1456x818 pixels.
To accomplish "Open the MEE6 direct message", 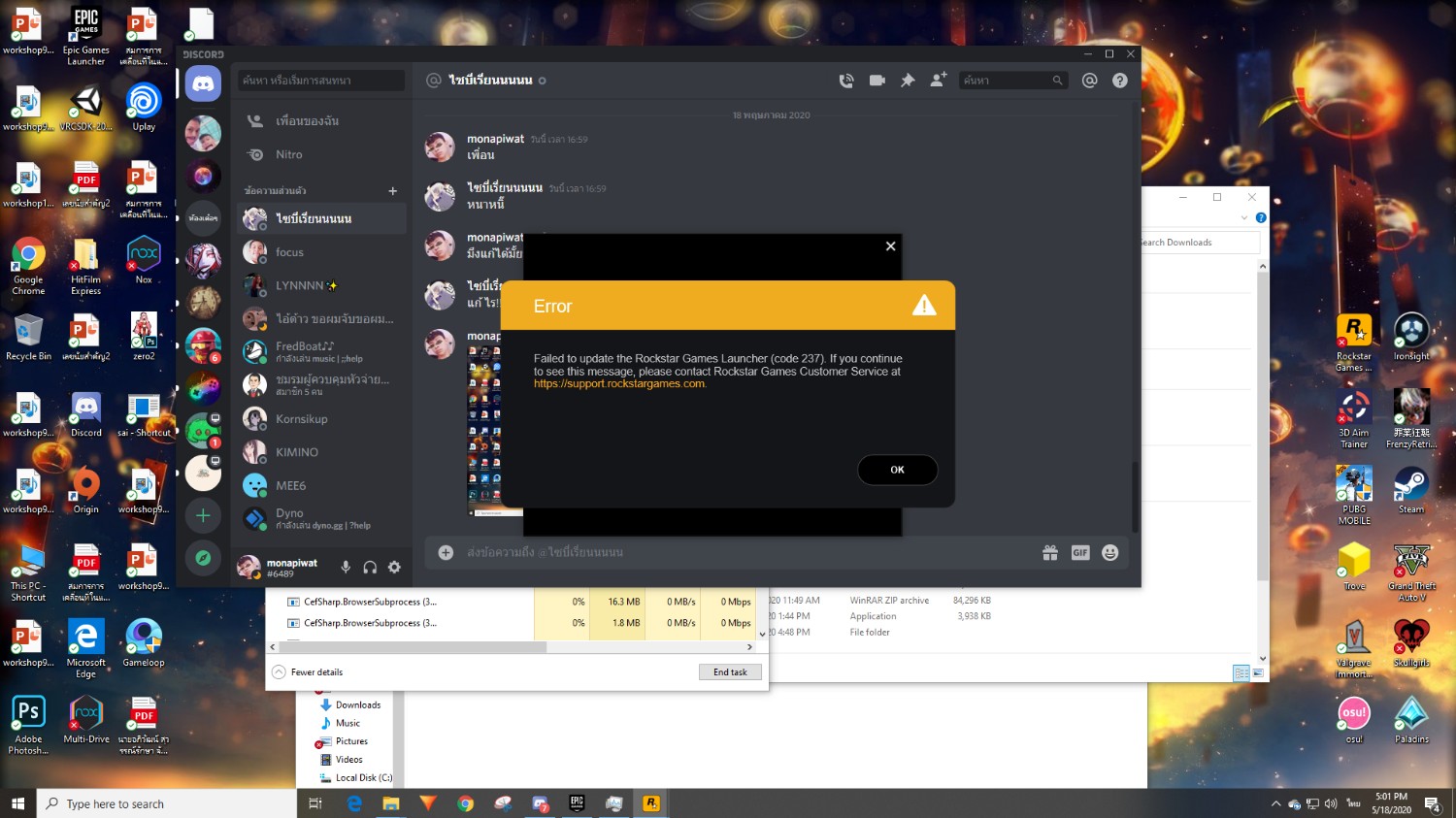I will tap(321, 485).
